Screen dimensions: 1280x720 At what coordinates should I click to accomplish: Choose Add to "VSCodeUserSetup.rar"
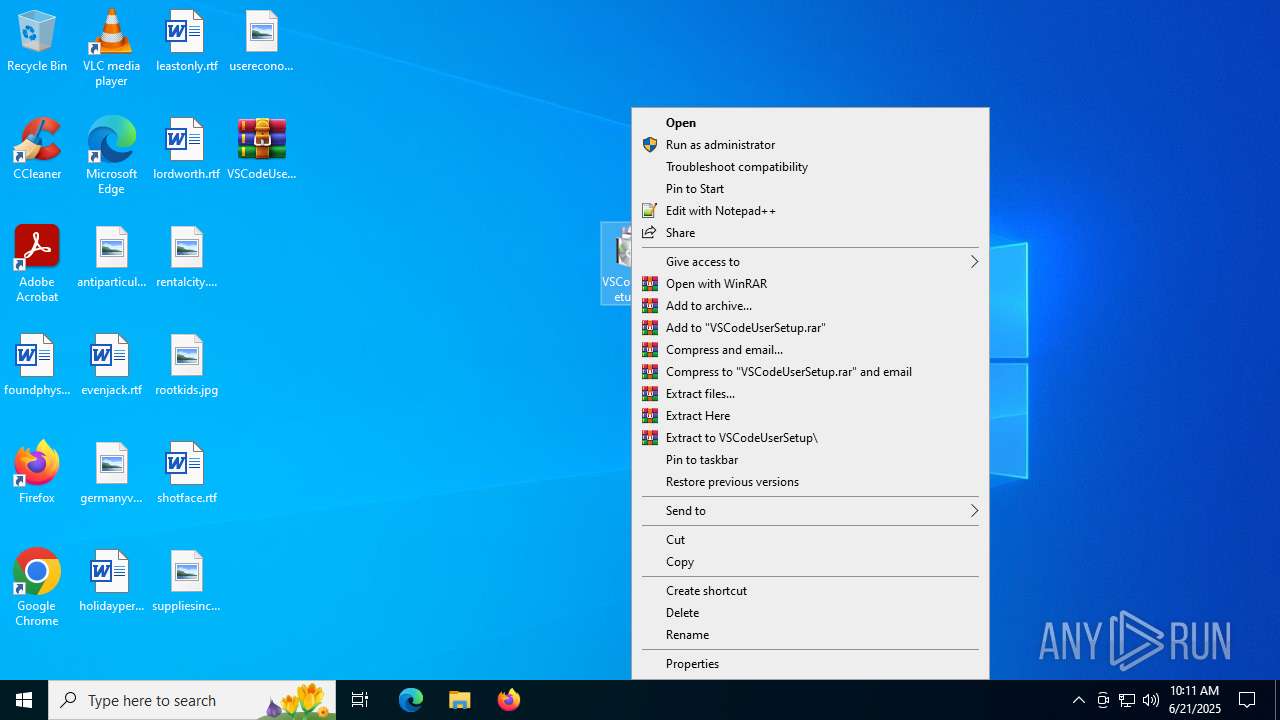pyautogui.click(x=810, y=328)
